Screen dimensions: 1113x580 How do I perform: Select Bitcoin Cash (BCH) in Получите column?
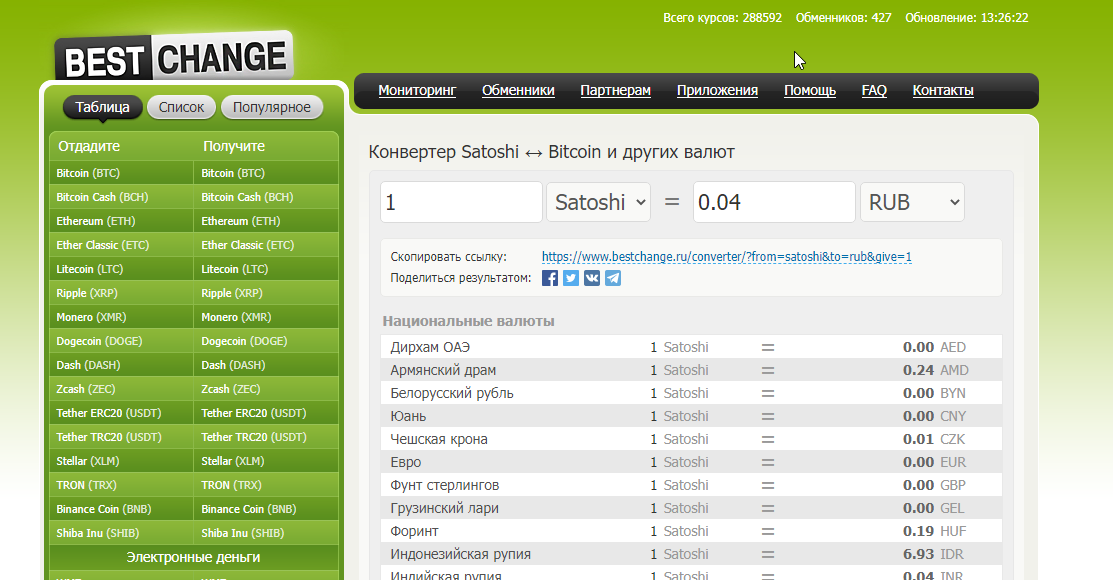pos(266,197)
